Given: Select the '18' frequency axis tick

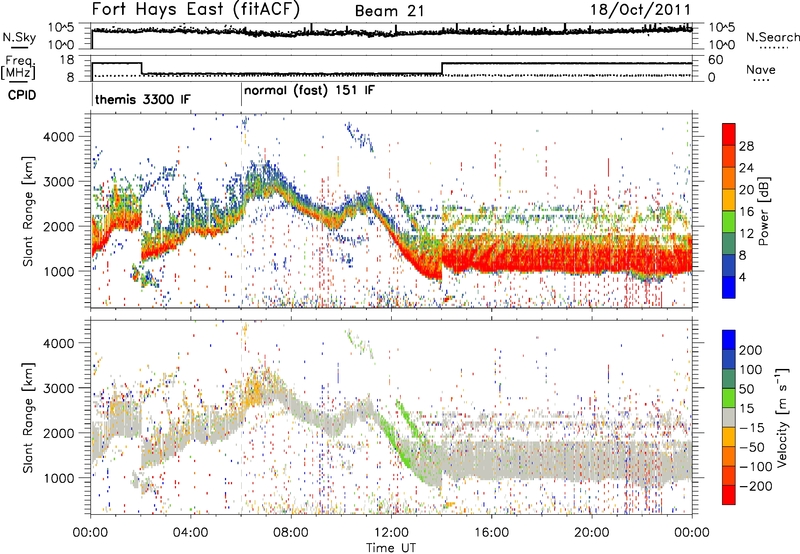Looking at the screenshot, I should coord(66,60).
